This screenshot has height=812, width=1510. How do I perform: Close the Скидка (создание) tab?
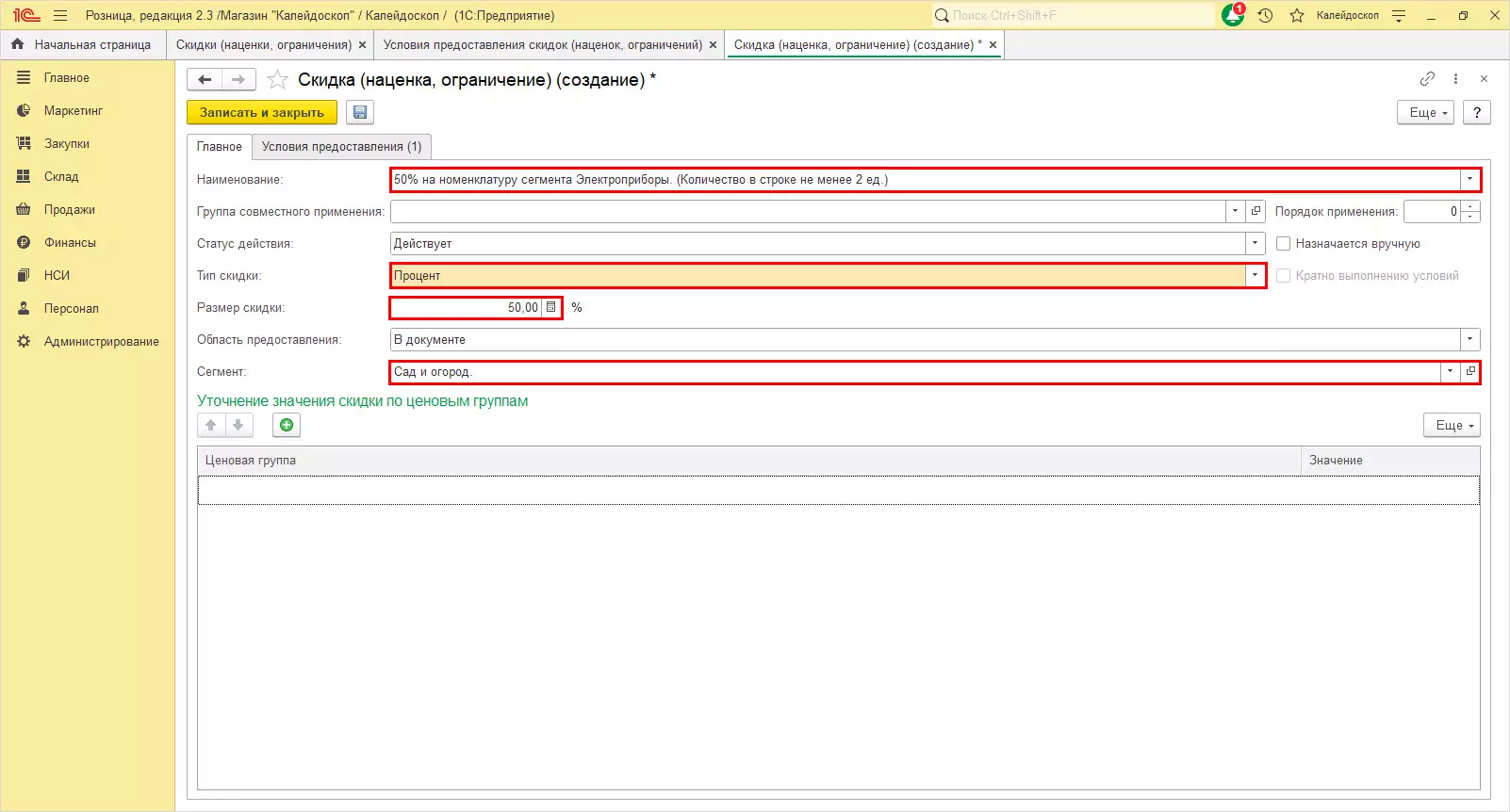pyautogui.click(x=993, y=44)
